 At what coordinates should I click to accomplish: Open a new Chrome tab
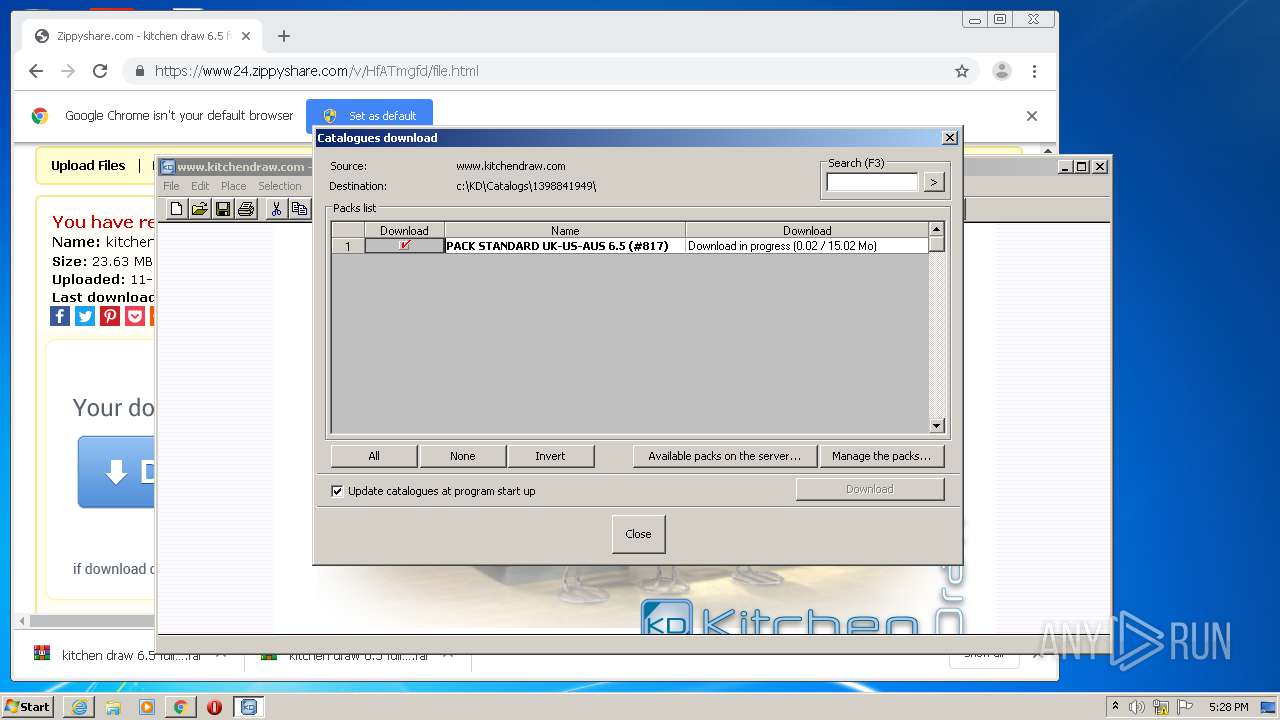click(284, 36)
